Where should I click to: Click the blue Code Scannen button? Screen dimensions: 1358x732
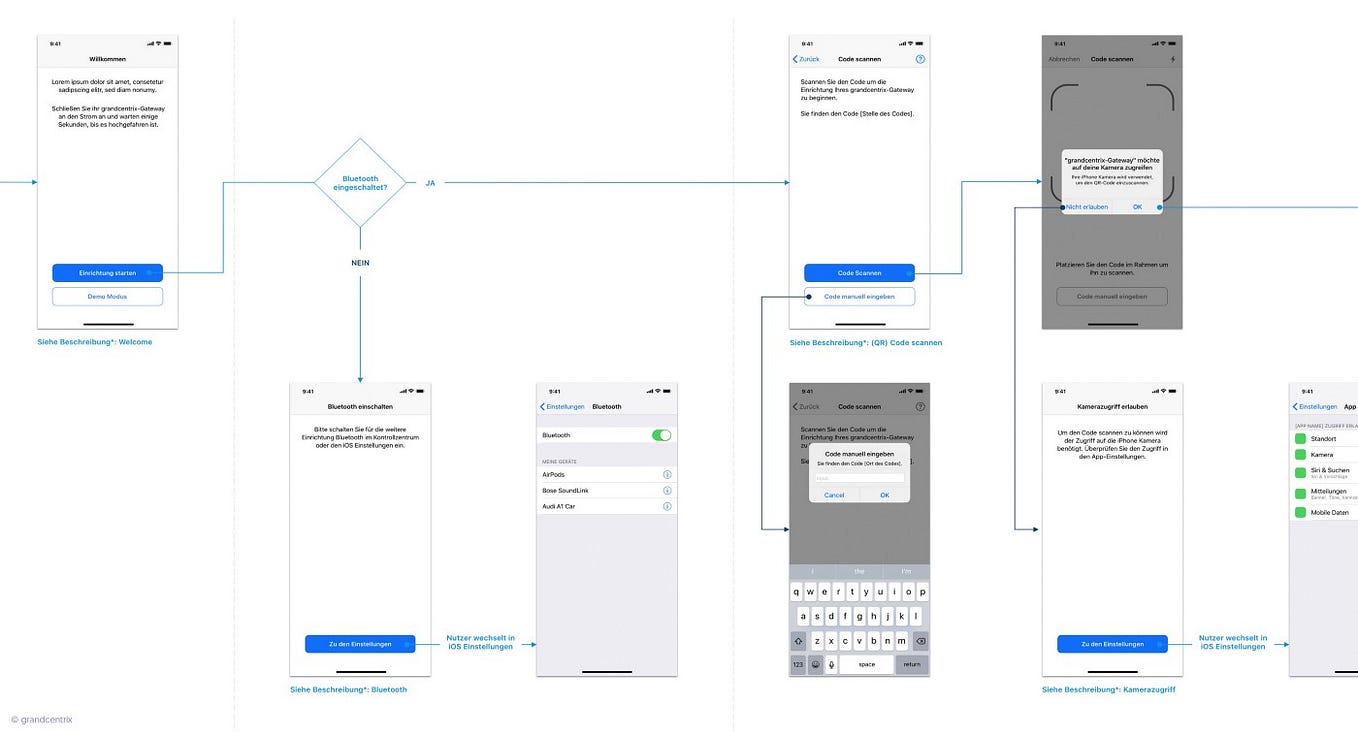click(x=859, y=272)
